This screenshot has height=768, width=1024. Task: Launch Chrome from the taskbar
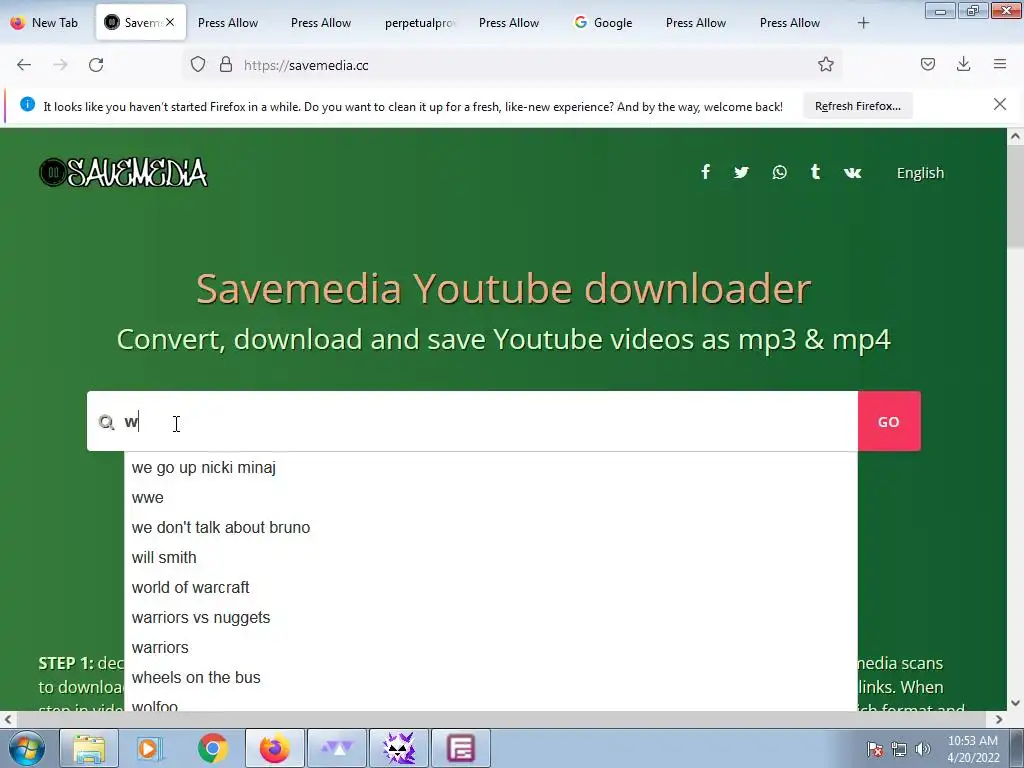pos(212,748)
